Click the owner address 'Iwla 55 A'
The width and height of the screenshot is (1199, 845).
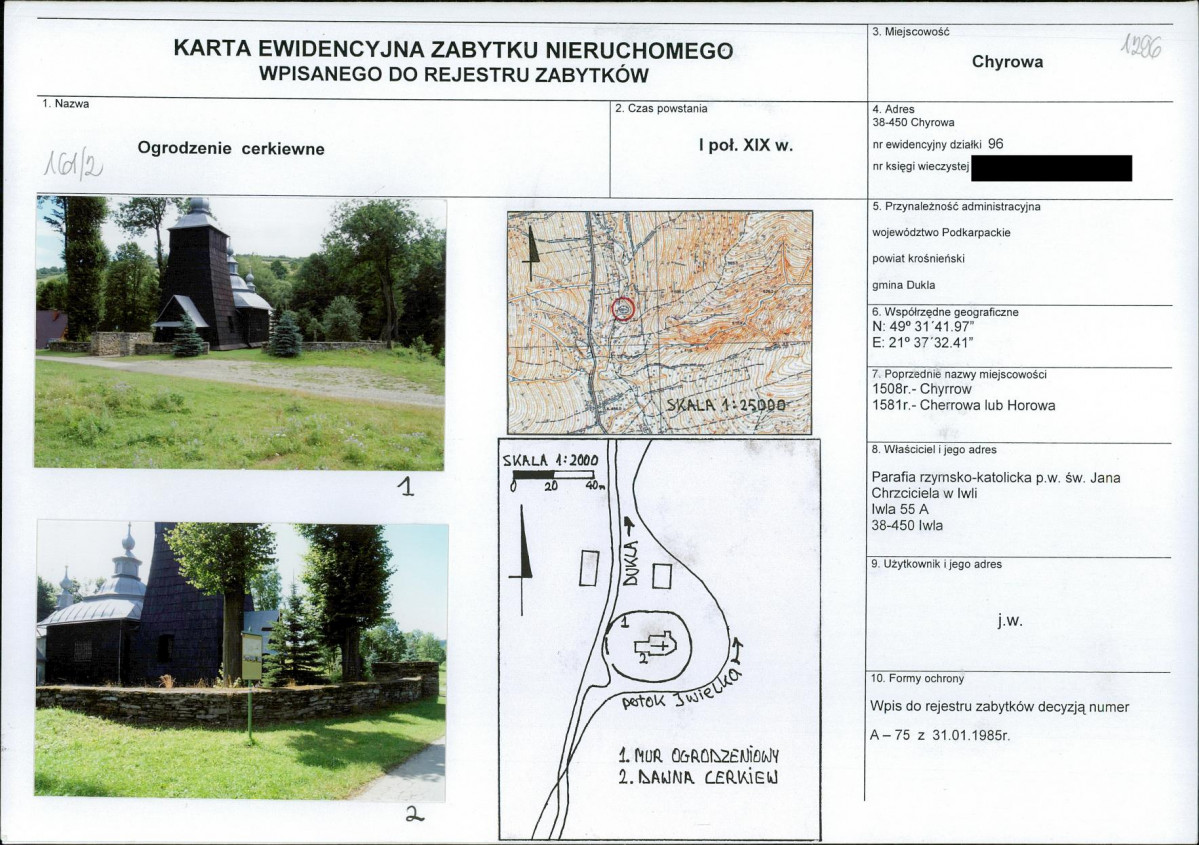click(900, 509)
